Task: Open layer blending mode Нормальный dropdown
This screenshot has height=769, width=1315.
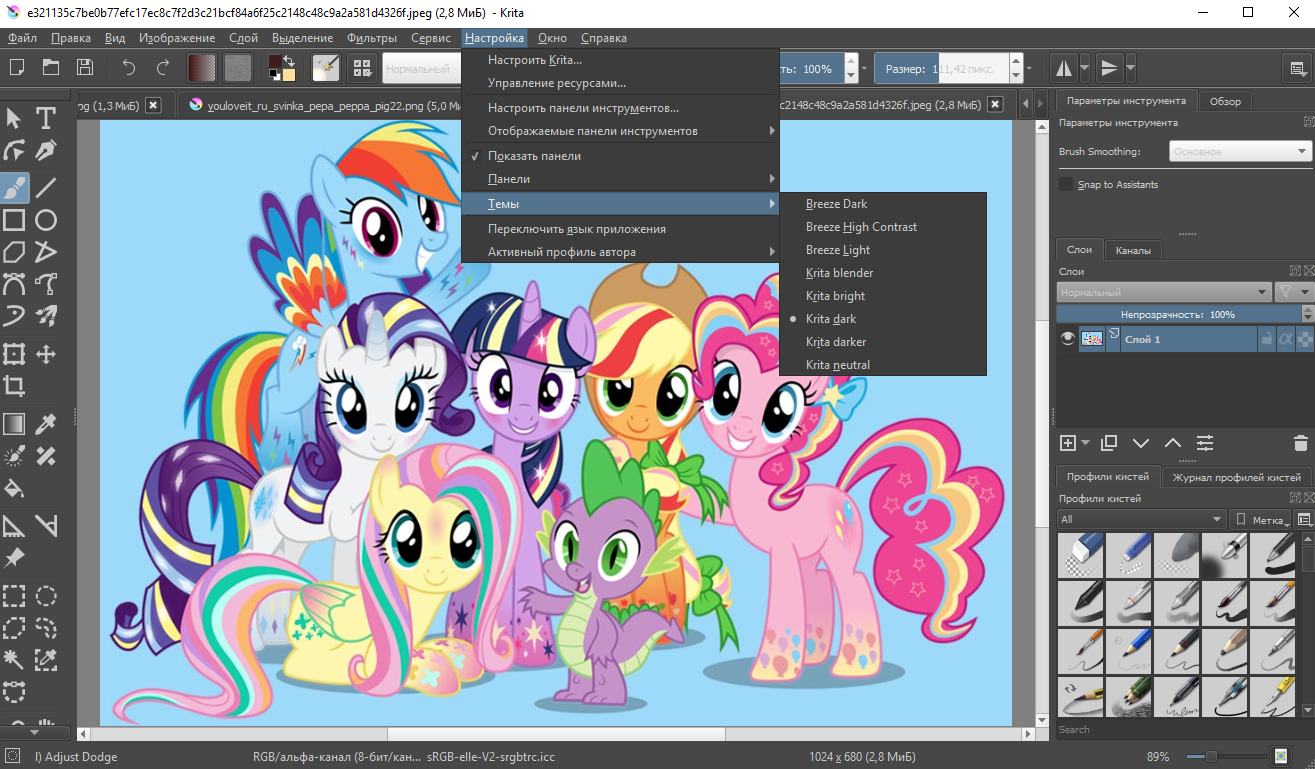Action: (x=1163, y=292)
